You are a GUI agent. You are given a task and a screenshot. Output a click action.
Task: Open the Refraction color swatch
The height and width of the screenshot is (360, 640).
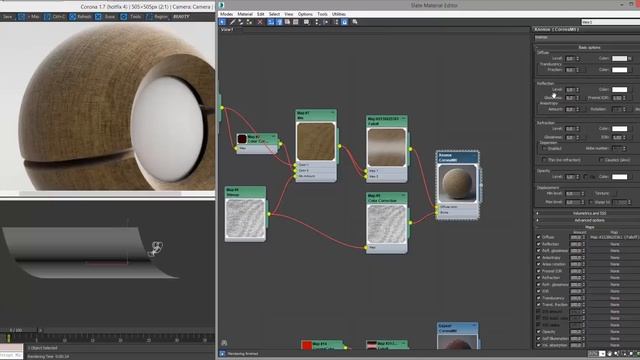coord(619,129)
